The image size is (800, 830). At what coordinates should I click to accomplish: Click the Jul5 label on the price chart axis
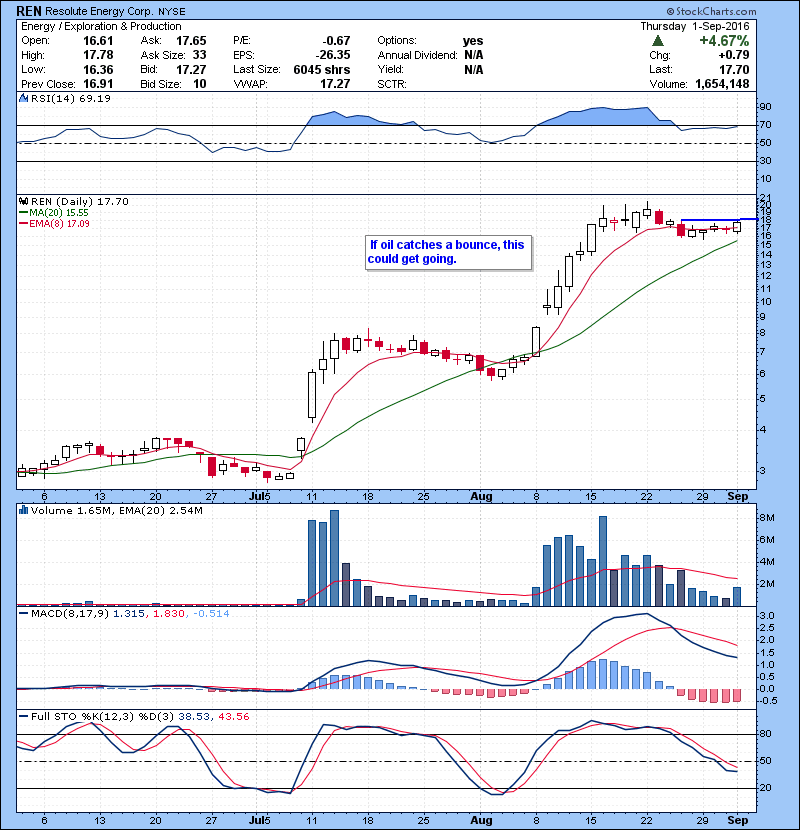[259, 497]
